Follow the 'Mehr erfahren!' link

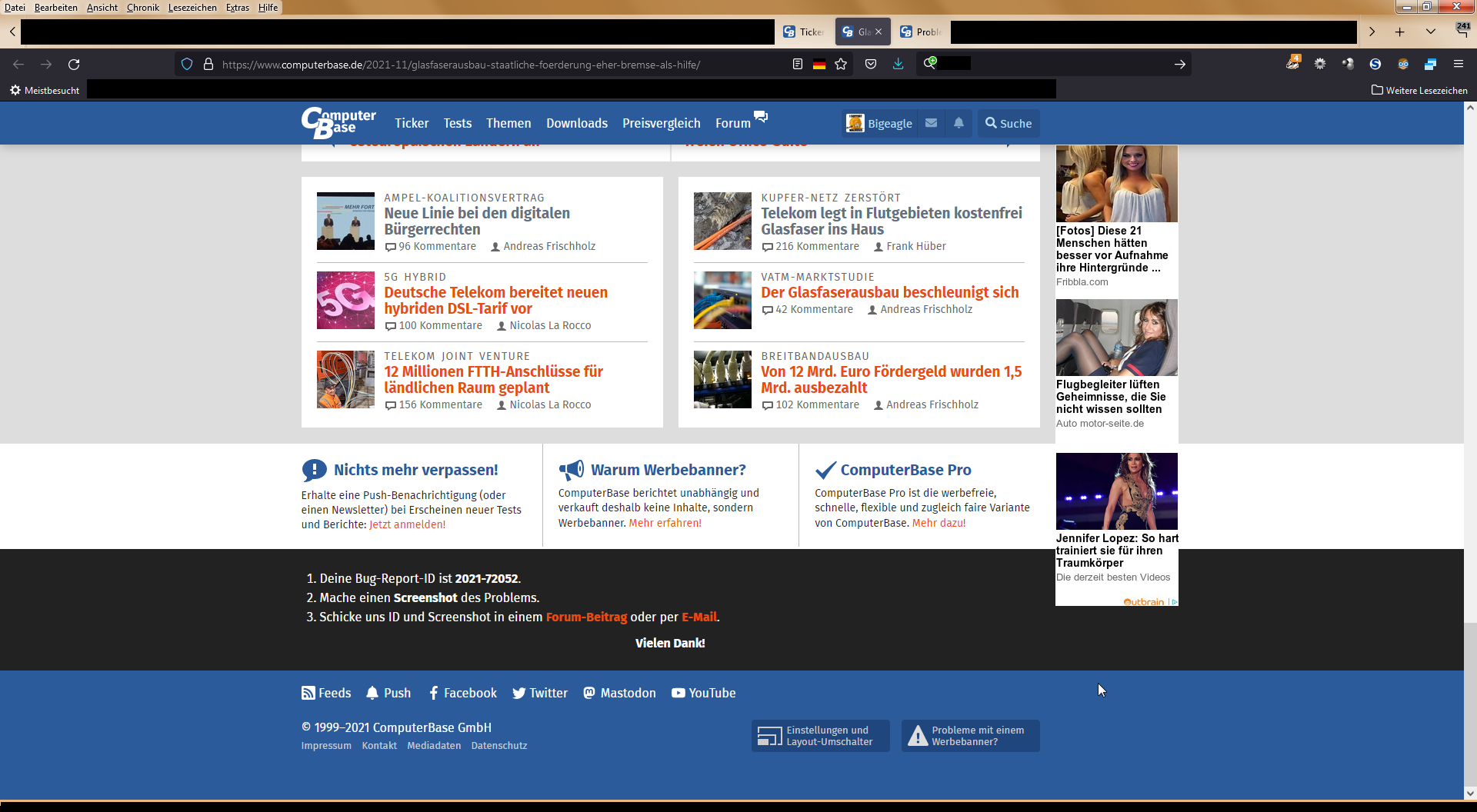tap(665, 523)
